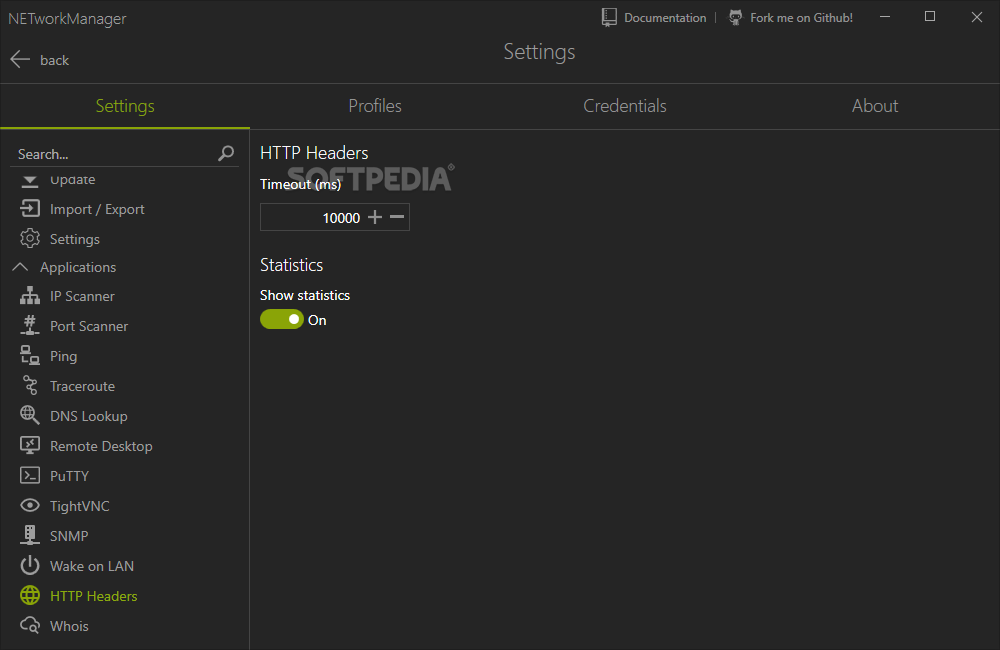Switch to the Credentials tab

625,106
